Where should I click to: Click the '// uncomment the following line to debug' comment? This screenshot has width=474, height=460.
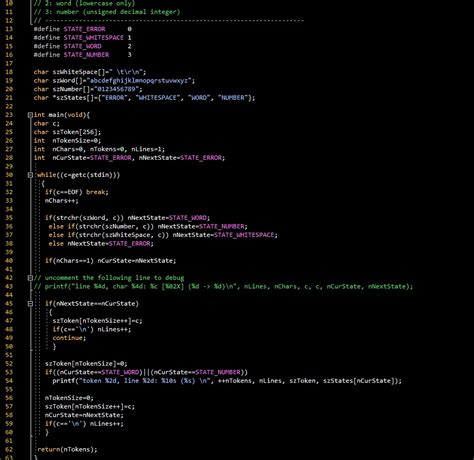pos(109,278)
